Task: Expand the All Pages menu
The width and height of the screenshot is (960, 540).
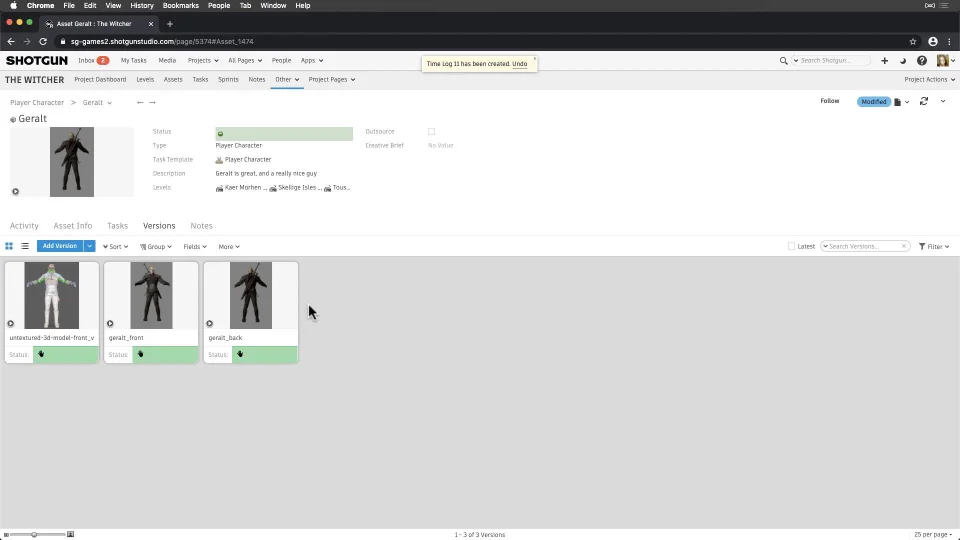Action: point(245,61)
